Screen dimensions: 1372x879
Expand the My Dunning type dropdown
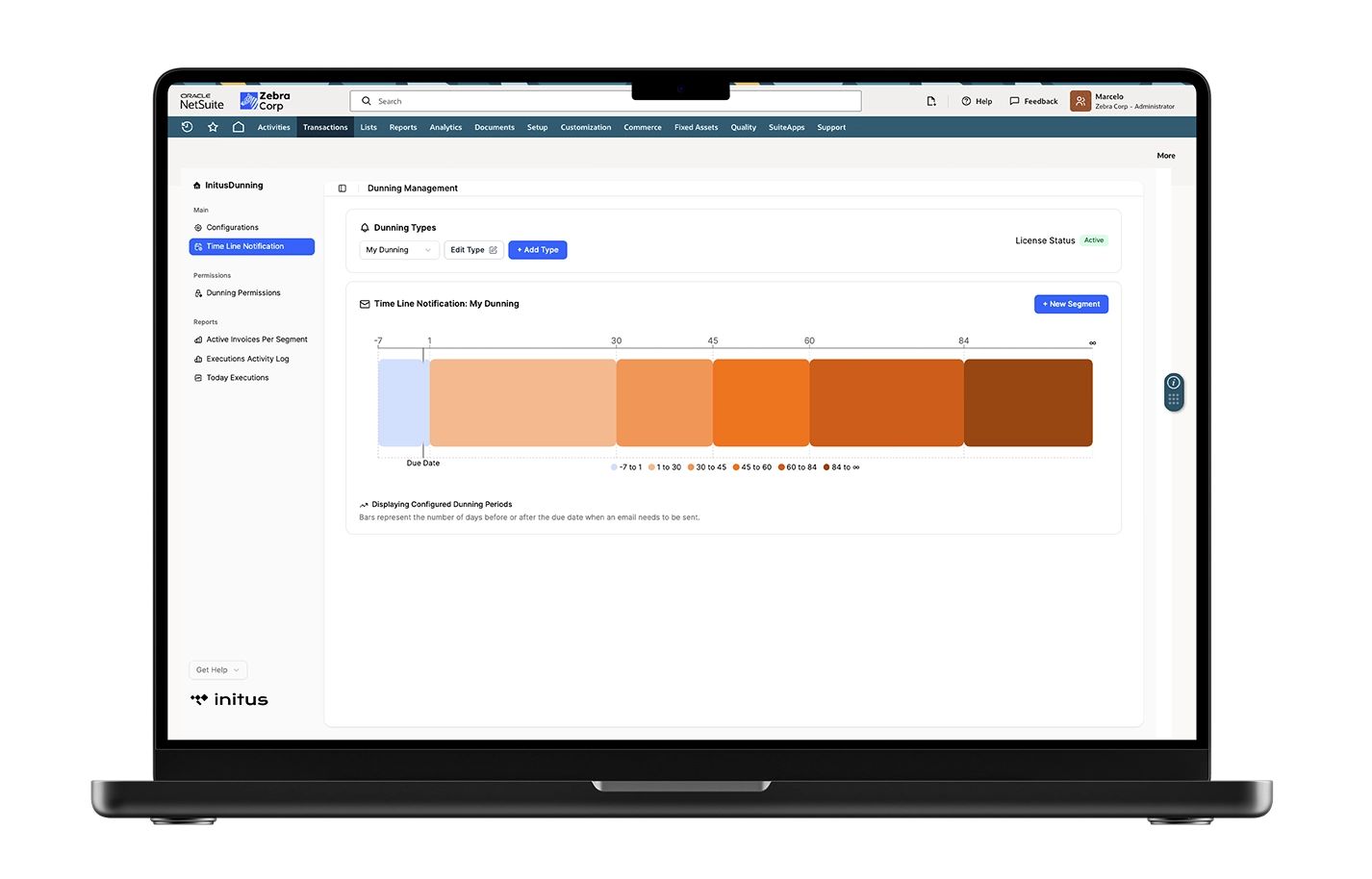[398, 250]
